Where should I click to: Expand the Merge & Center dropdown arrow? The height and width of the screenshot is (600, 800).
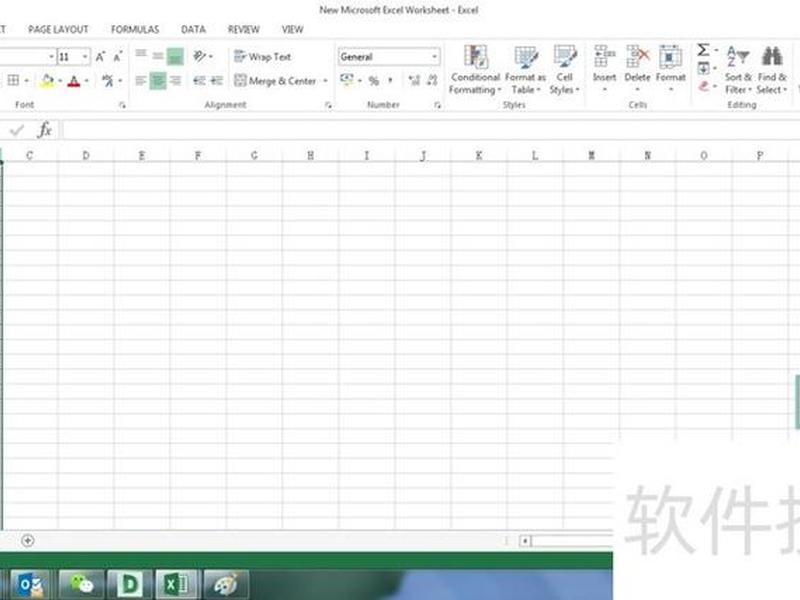tap(326, 81)
